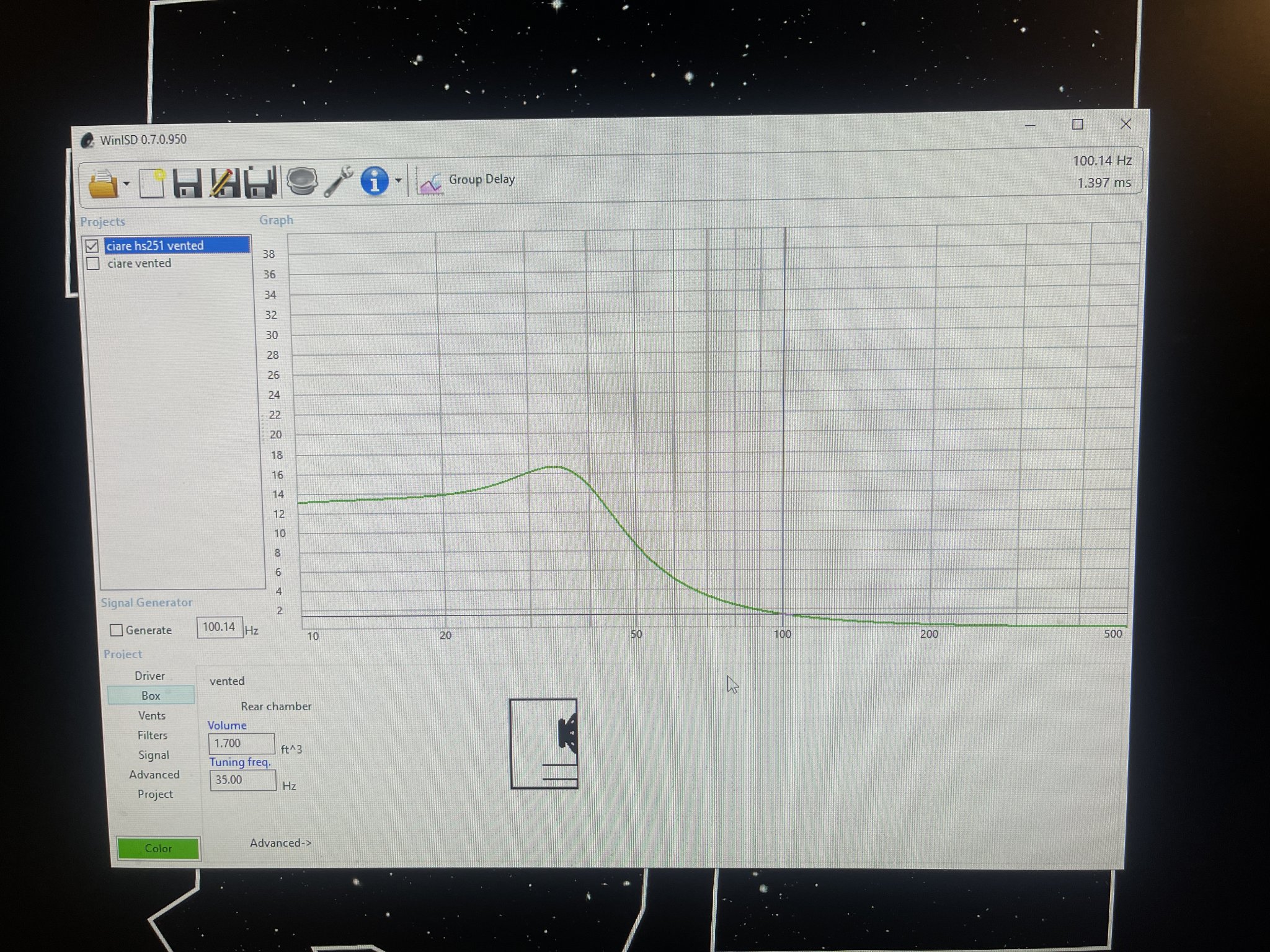Viewport: 1270px width, 952px height.
Task: Expand the open-project dropdown arrow
Action: 127,183
